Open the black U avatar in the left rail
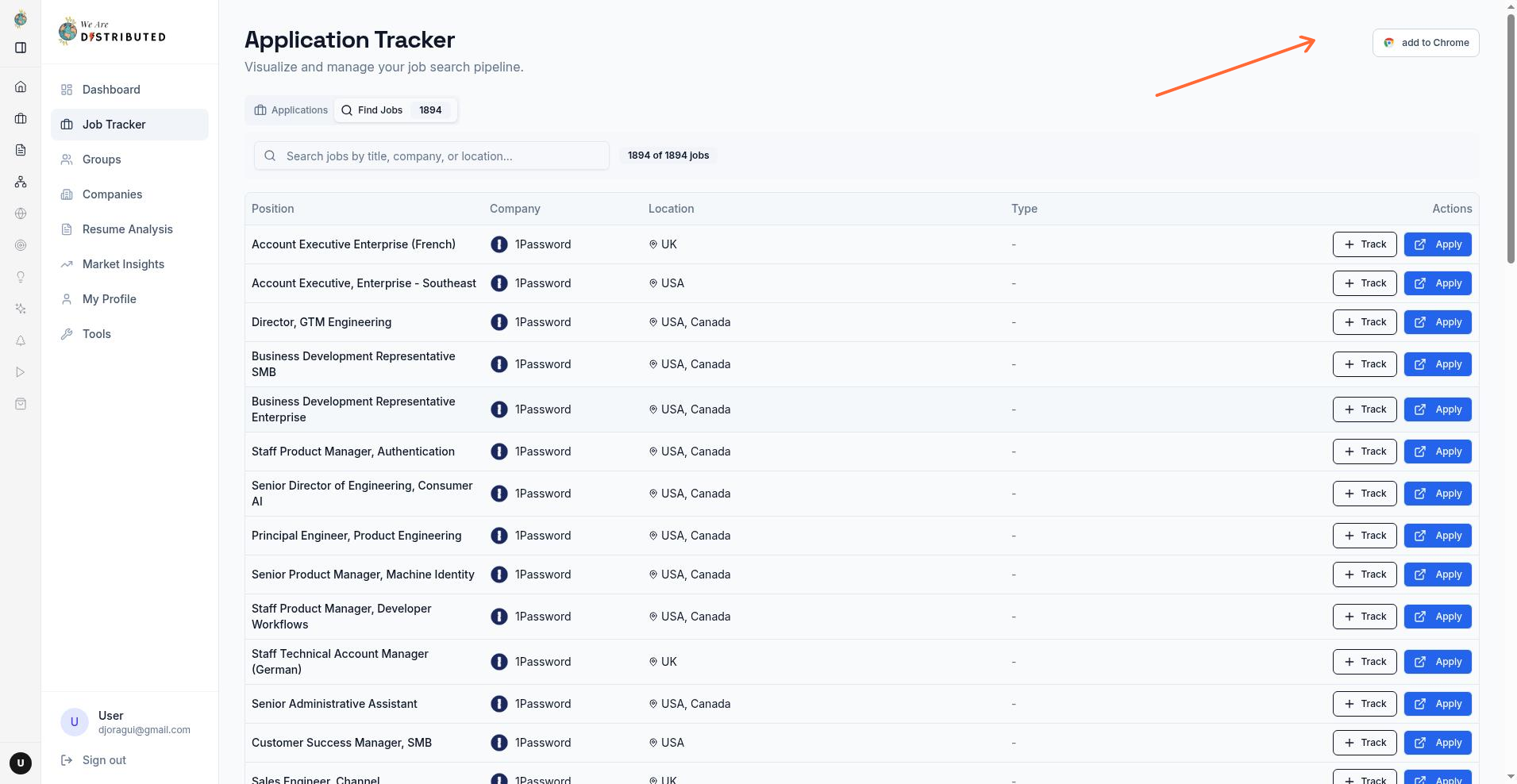Viewport: 1517px width, 784px height. (21, 763)
